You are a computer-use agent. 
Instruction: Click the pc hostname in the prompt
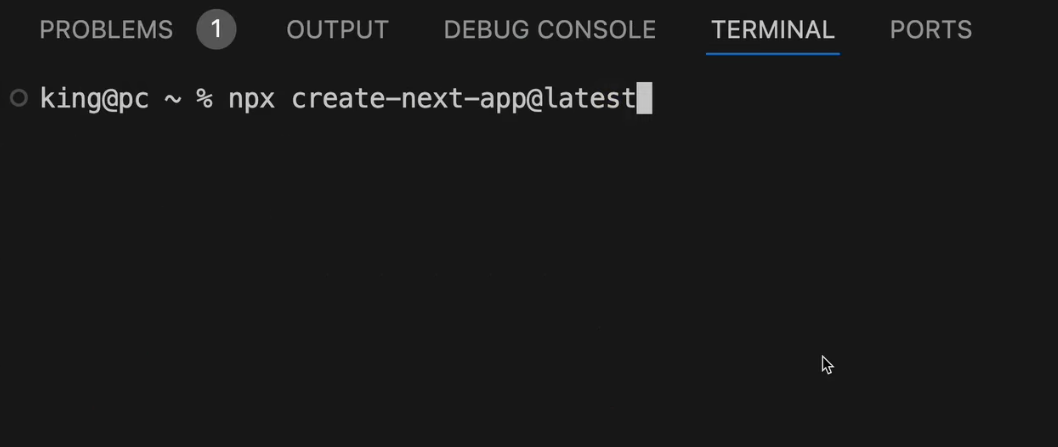point(133,98)
